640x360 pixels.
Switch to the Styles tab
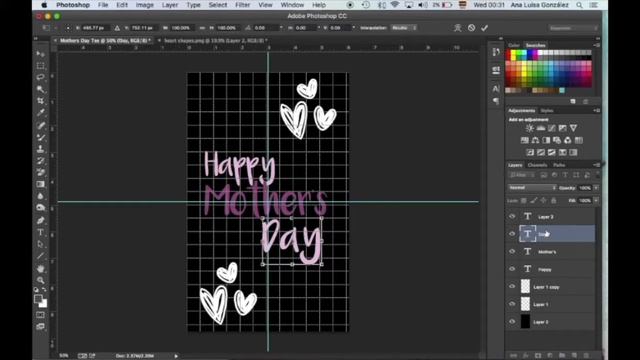[x=547, y=111]
